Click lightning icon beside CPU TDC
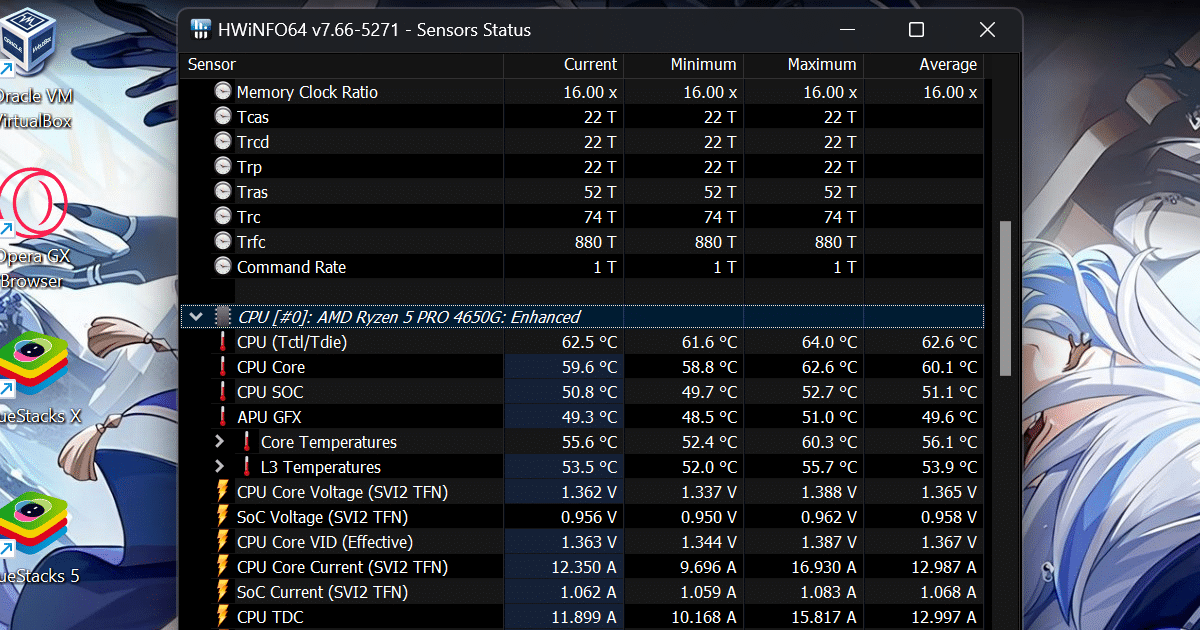 click(223, 617)
